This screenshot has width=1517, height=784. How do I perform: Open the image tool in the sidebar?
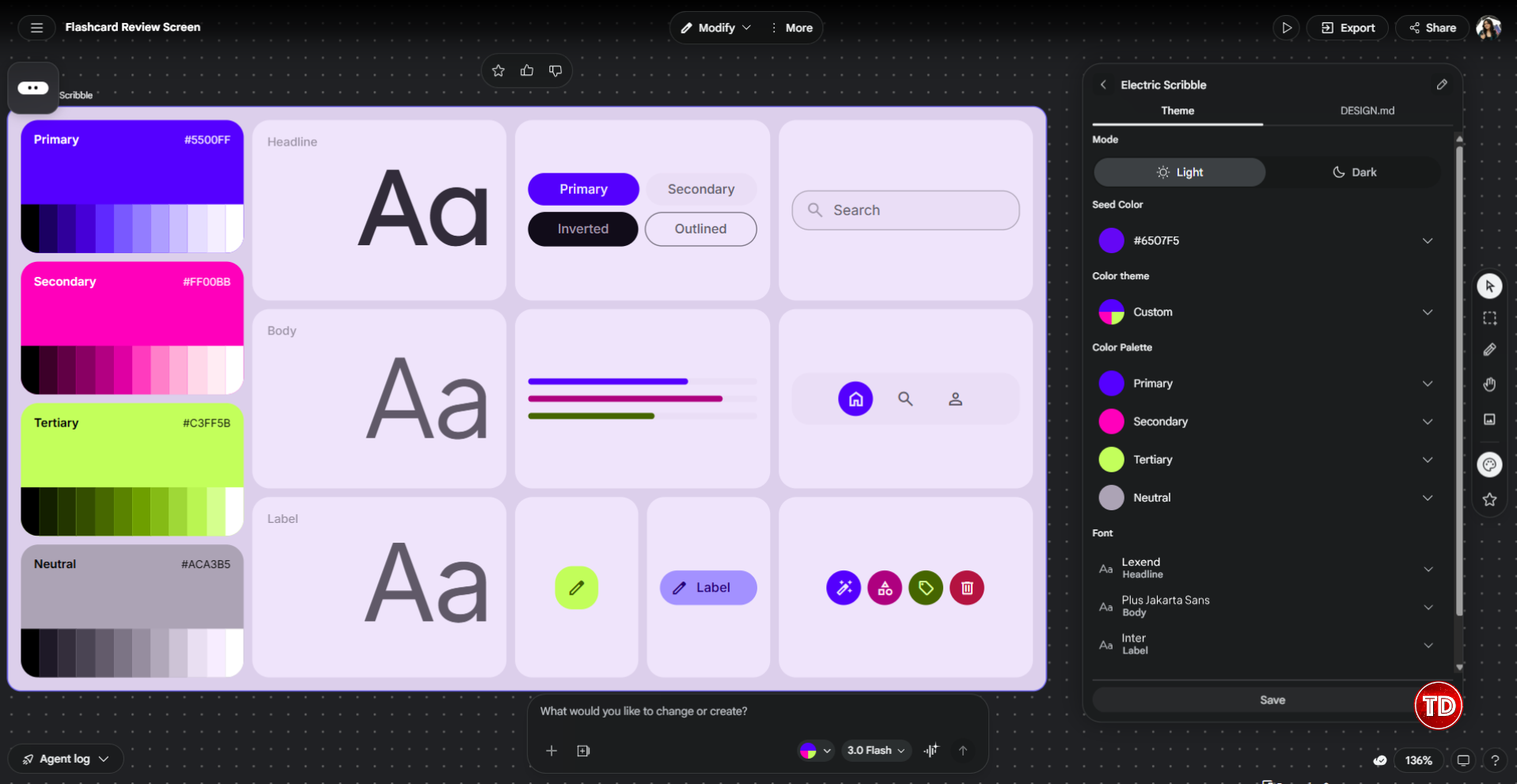[1490, 419]
